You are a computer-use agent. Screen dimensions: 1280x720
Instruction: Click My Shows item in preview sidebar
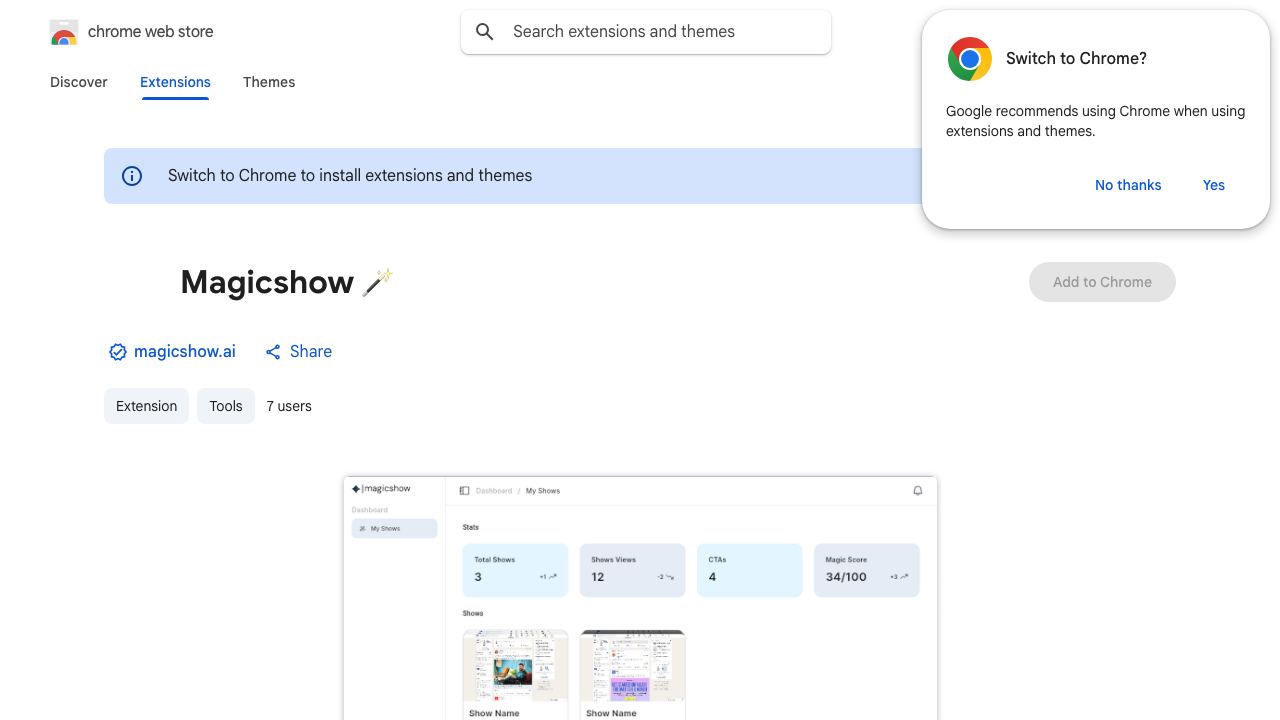click(394, 529)
